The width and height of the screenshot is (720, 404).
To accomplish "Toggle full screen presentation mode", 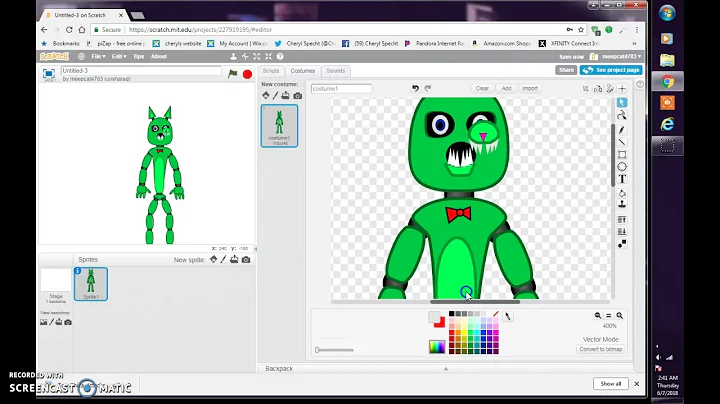I will tap(49, 73).
